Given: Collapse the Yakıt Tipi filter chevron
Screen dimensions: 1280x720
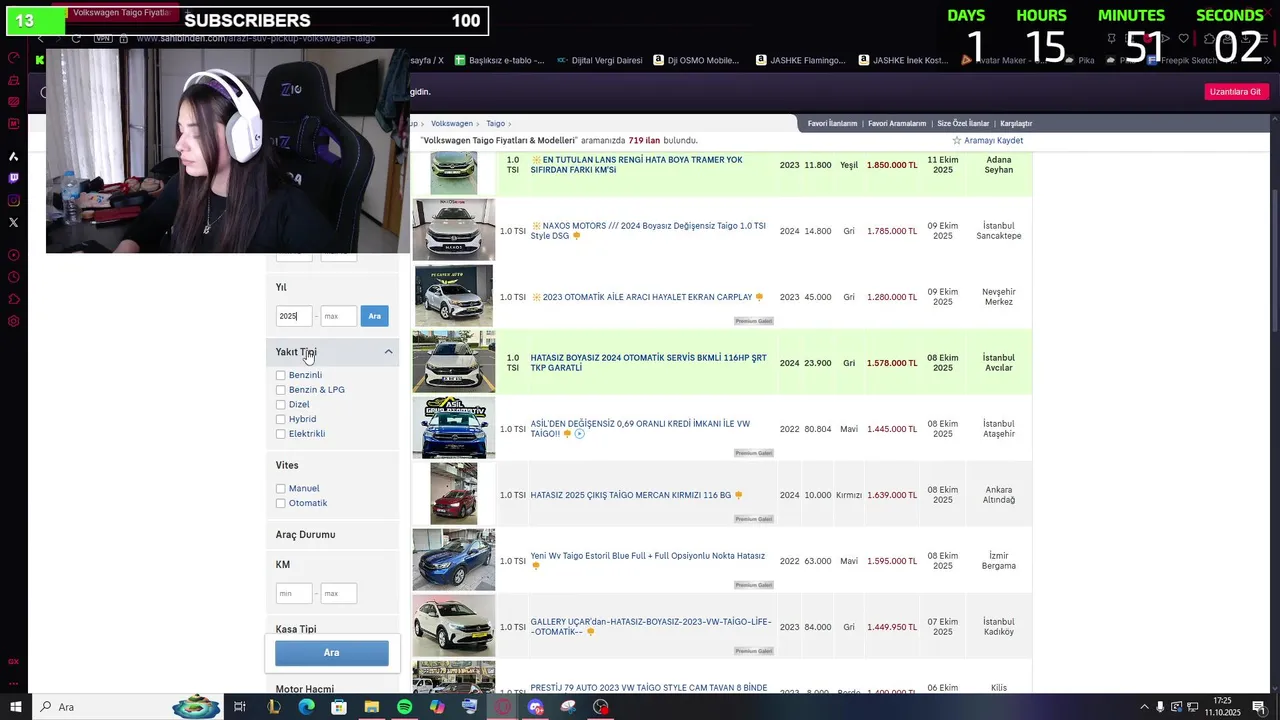Looking at the screenshot, I should 388,352.
